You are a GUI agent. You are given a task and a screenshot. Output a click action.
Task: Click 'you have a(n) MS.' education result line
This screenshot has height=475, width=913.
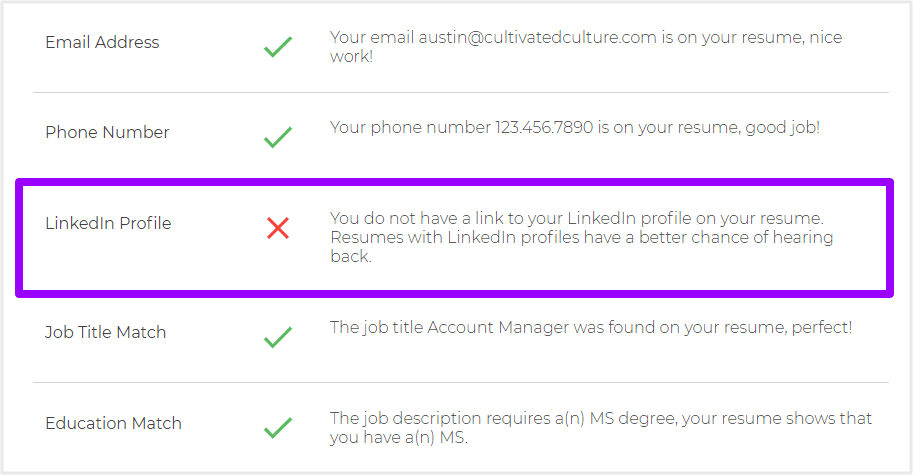point(399,438)
